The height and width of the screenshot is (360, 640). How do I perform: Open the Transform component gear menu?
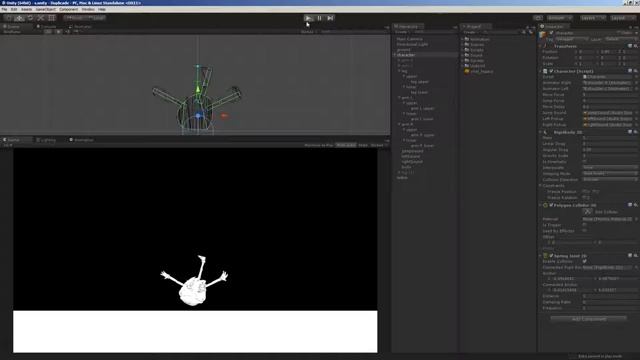pos(636,46)
